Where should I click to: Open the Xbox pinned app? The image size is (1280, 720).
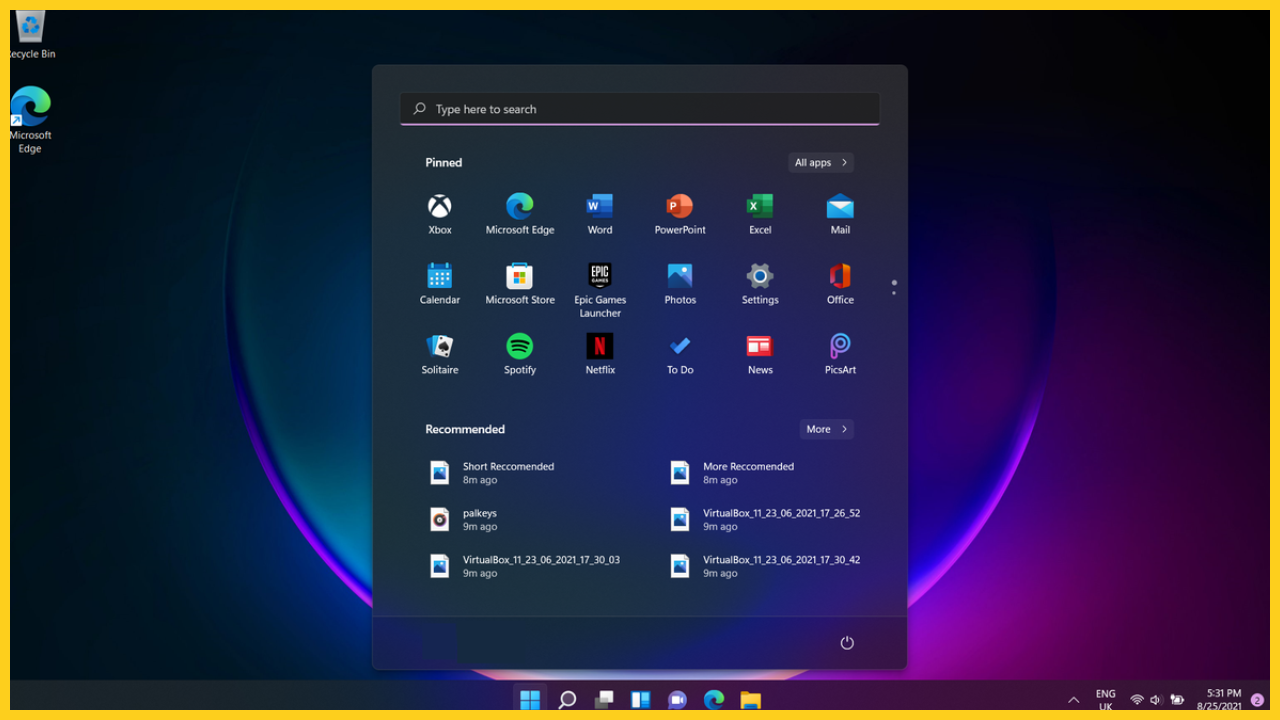pyautogui.click(x=440, y=215)
